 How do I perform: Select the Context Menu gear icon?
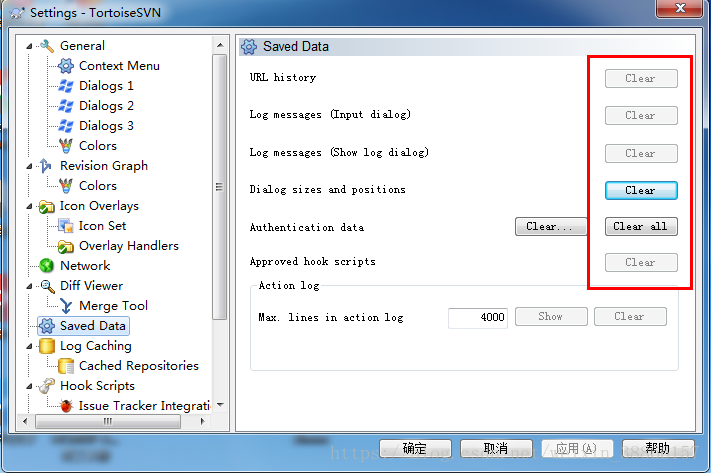(x=66, y=66)
